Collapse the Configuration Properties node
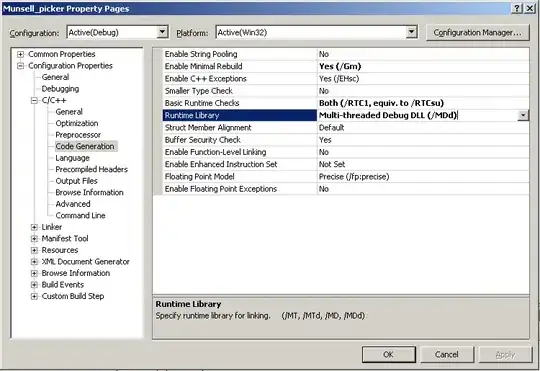 click(21, 66)
